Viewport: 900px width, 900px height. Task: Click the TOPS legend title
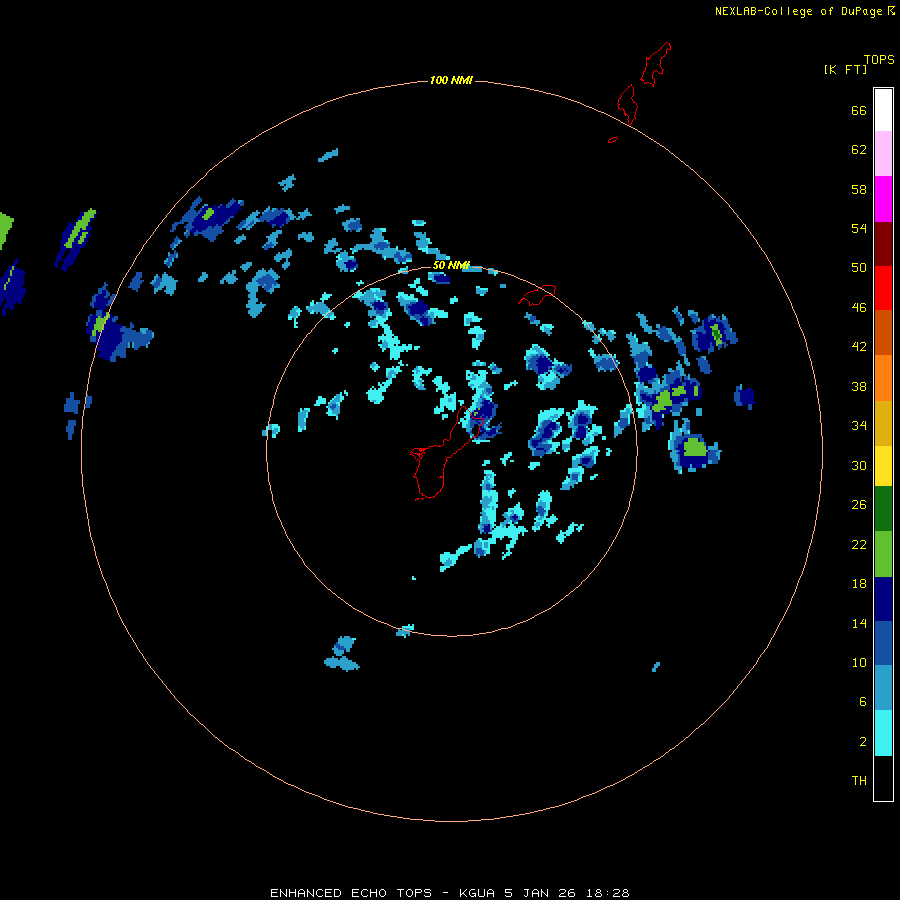(879, 59)
